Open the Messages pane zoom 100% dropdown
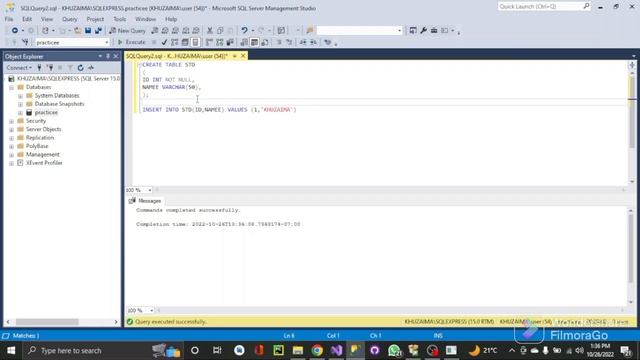Image resolution: width=640 pixels, height=360 pixels. [x=151, y=311]
